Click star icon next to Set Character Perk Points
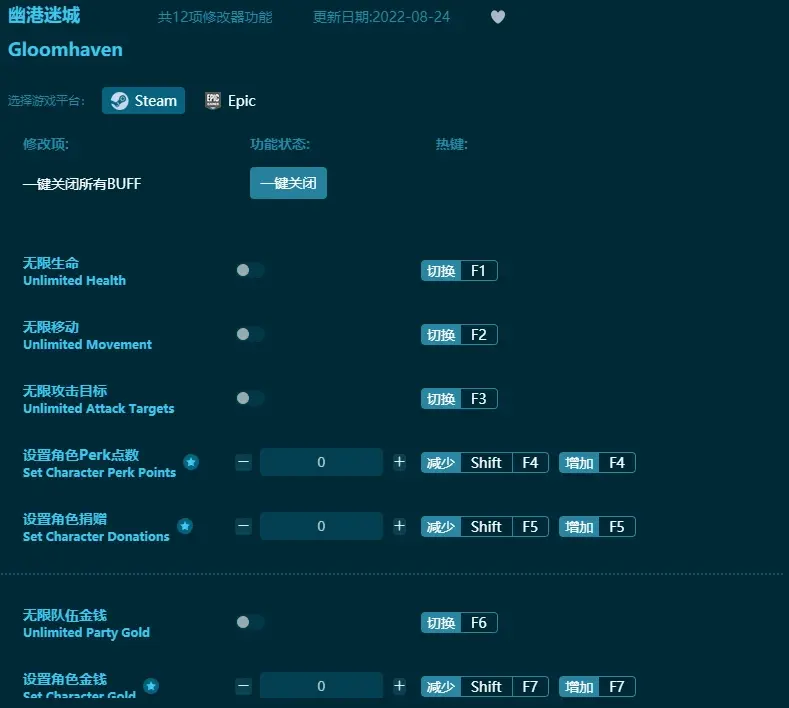This screenshot has width=789, height=708. pos(191,462)
